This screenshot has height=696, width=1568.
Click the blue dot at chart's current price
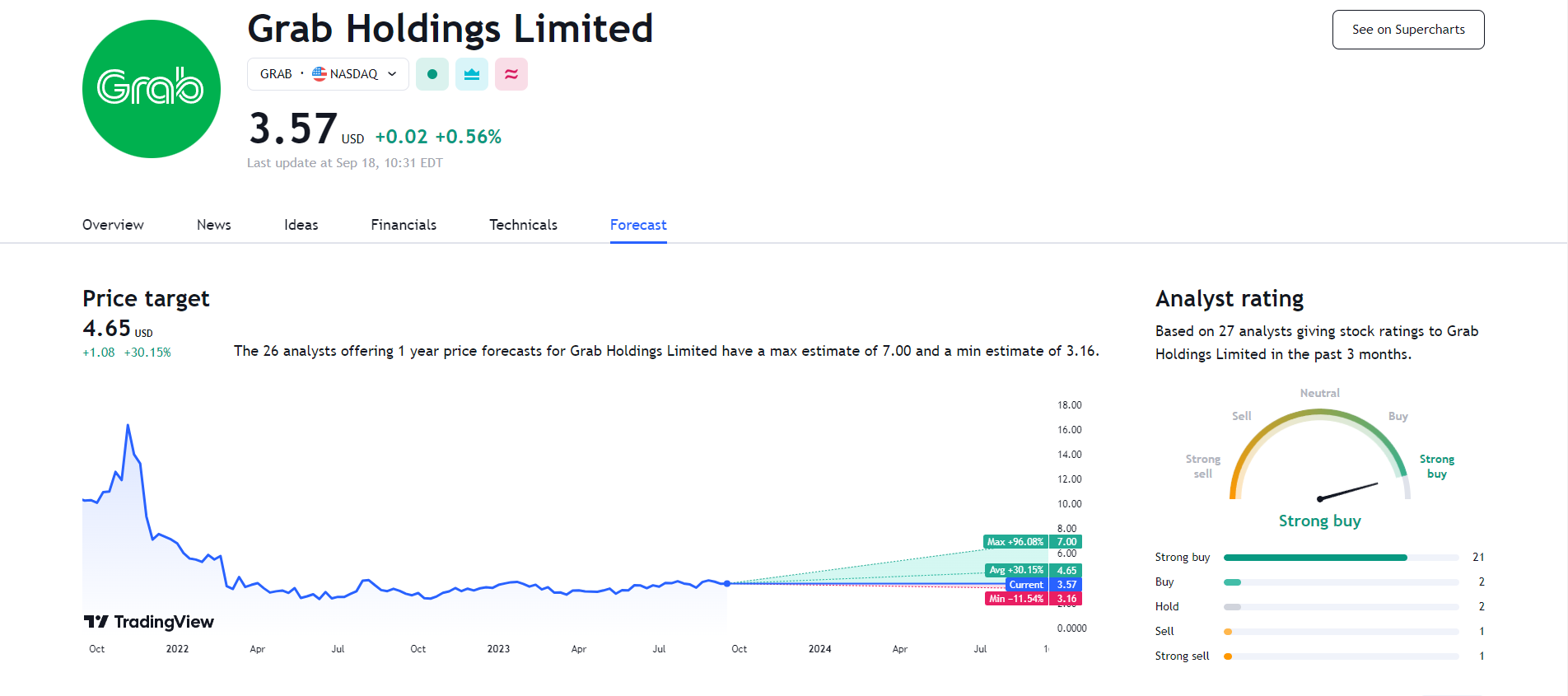coord(727,583)
